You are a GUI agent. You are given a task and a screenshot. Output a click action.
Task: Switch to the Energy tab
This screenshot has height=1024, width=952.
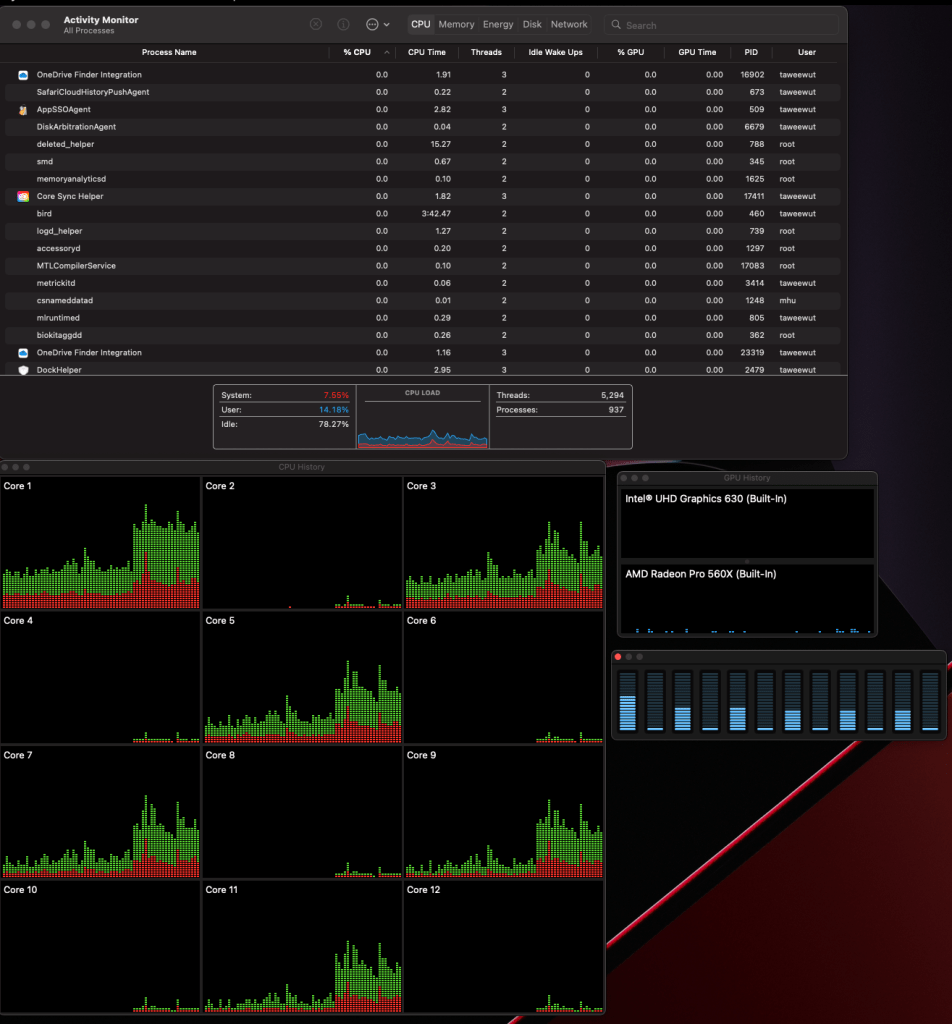[498, 24]
